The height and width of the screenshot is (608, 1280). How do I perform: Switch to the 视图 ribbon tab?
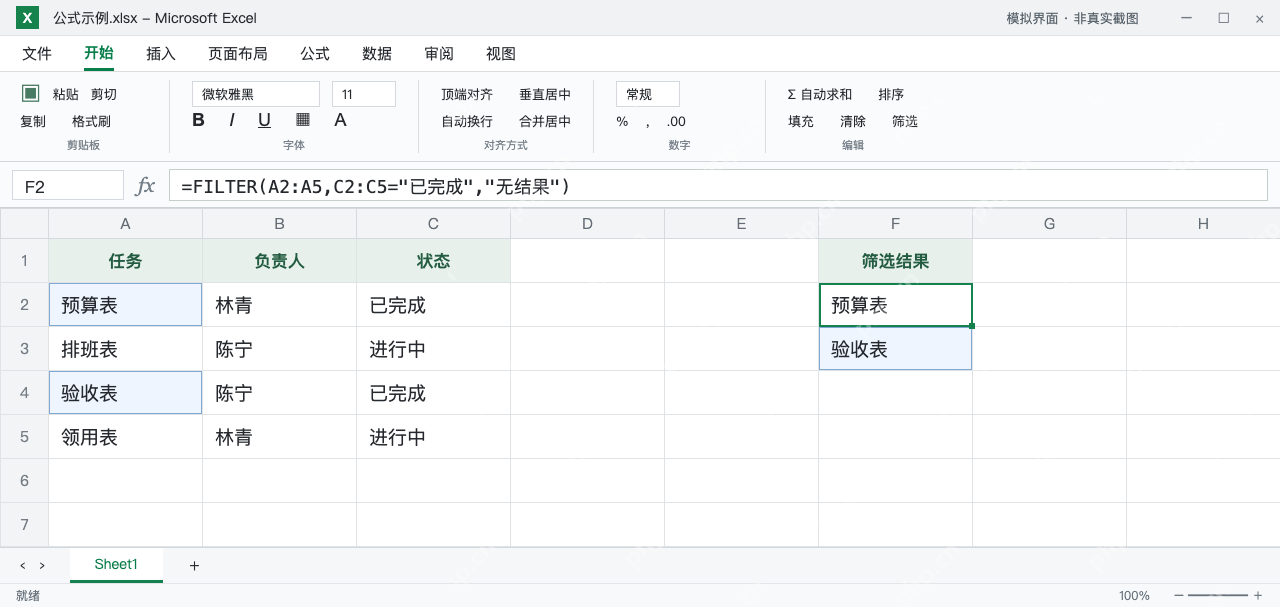click(501, 54)
